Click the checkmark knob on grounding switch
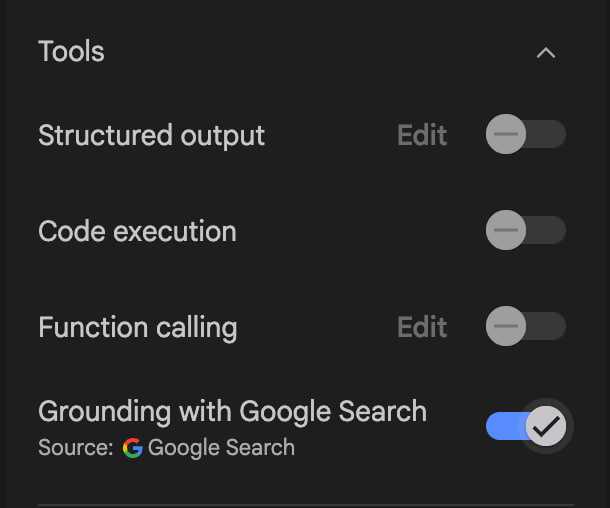The height and width of the screenshot is (508, 610). (x=546, y=426)
